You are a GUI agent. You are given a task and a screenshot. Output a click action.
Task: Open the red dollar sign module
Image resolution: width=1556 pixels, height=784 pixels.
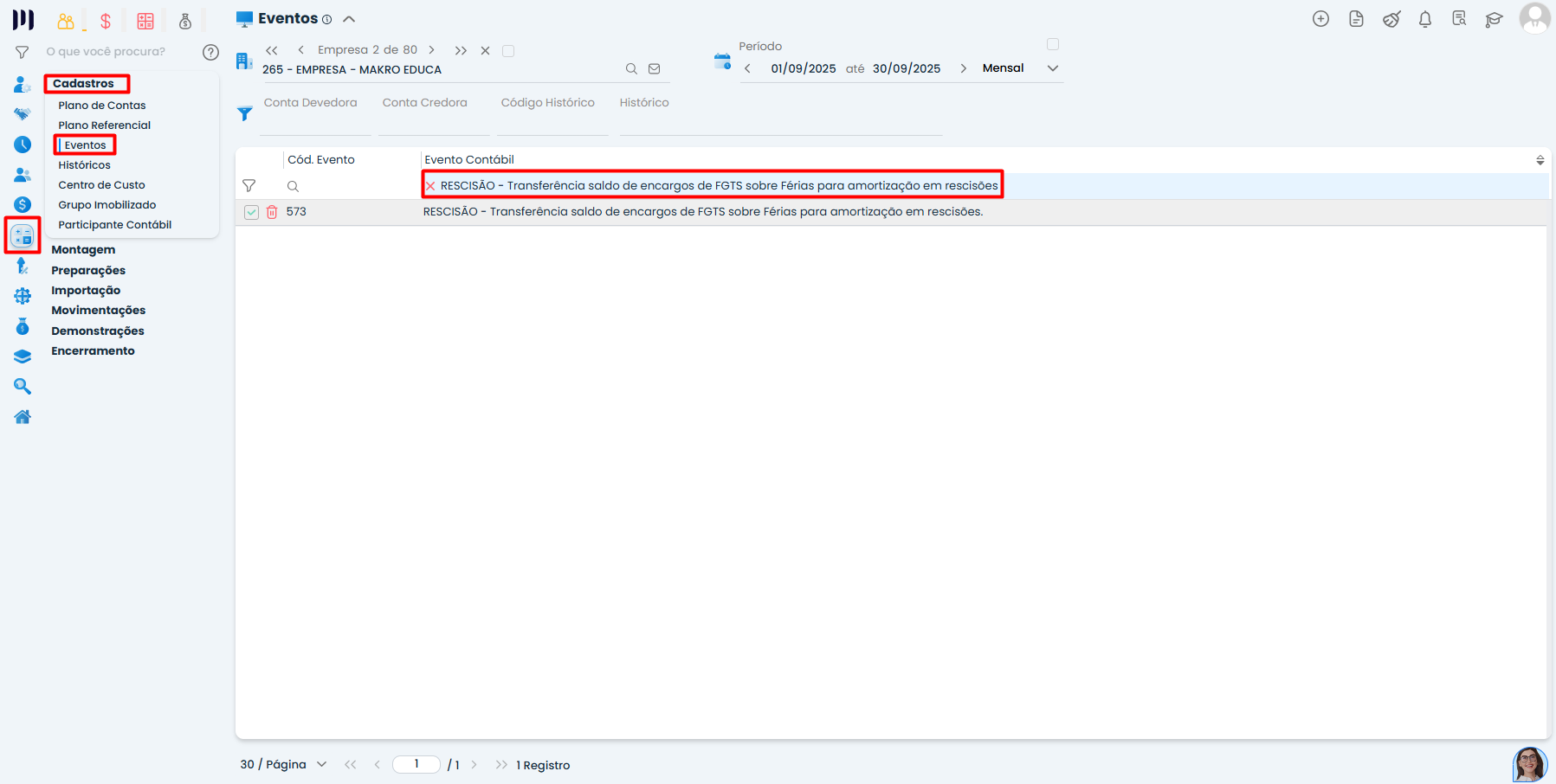point(106,21)
